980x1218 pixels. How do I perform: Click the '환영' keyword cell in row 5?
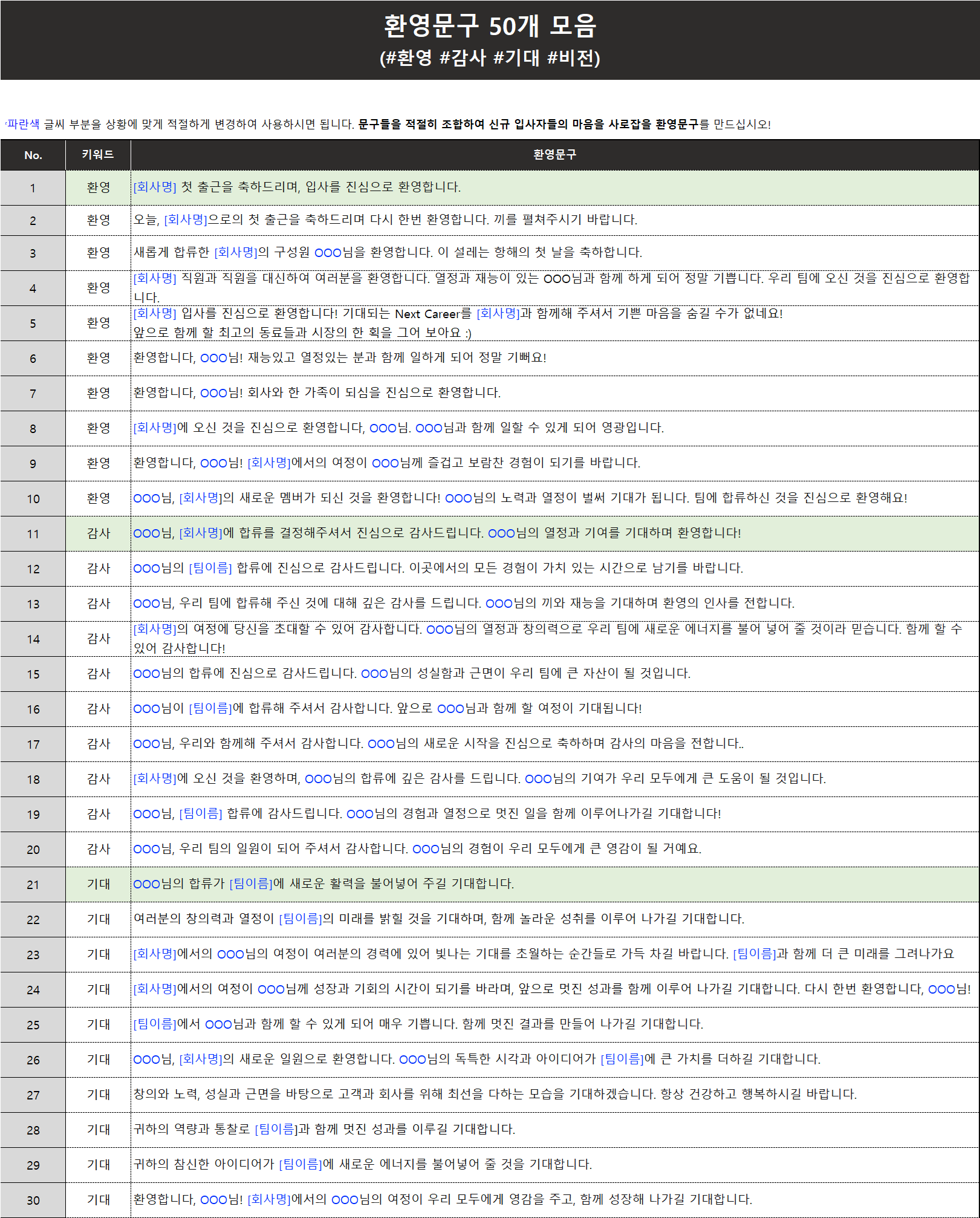click(x=98, y=323)
